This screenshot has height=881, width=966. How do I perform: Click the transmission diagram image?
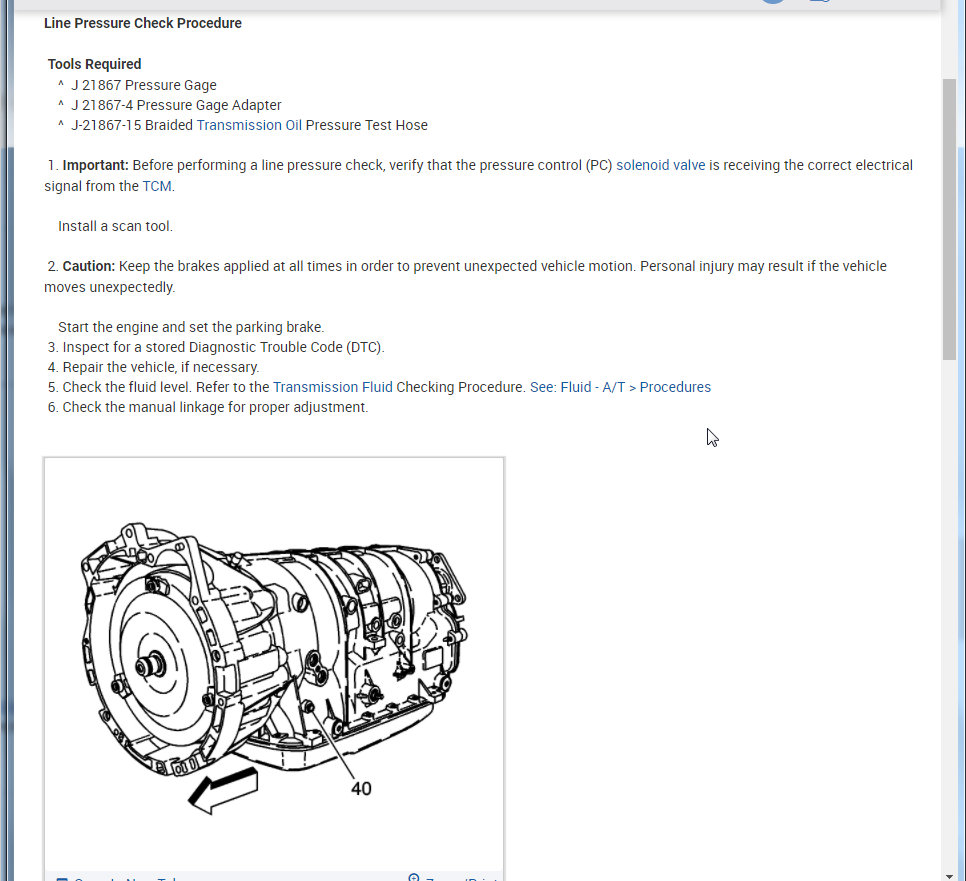[274, 665]
